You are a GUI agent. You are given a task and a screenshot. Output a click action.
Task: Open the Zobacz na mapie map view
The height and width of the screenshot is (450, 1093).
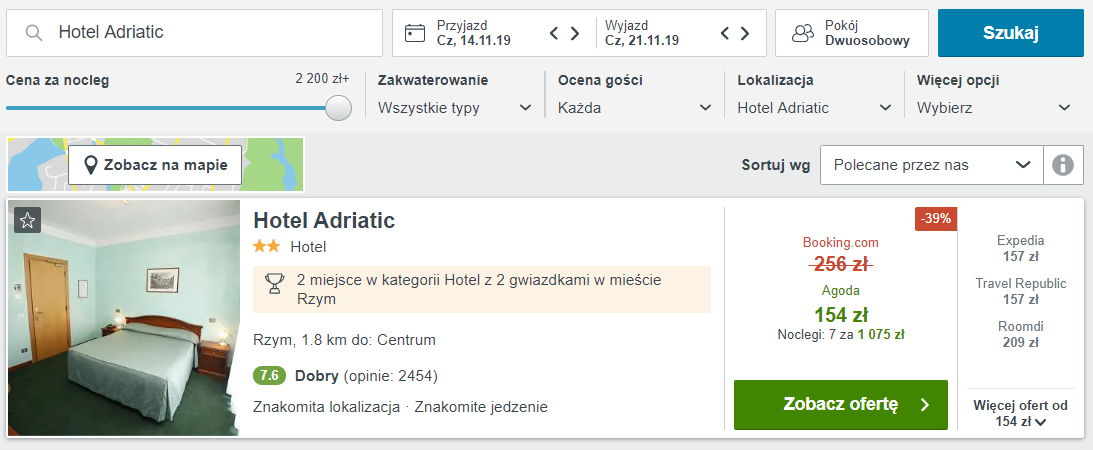point(155,165)
